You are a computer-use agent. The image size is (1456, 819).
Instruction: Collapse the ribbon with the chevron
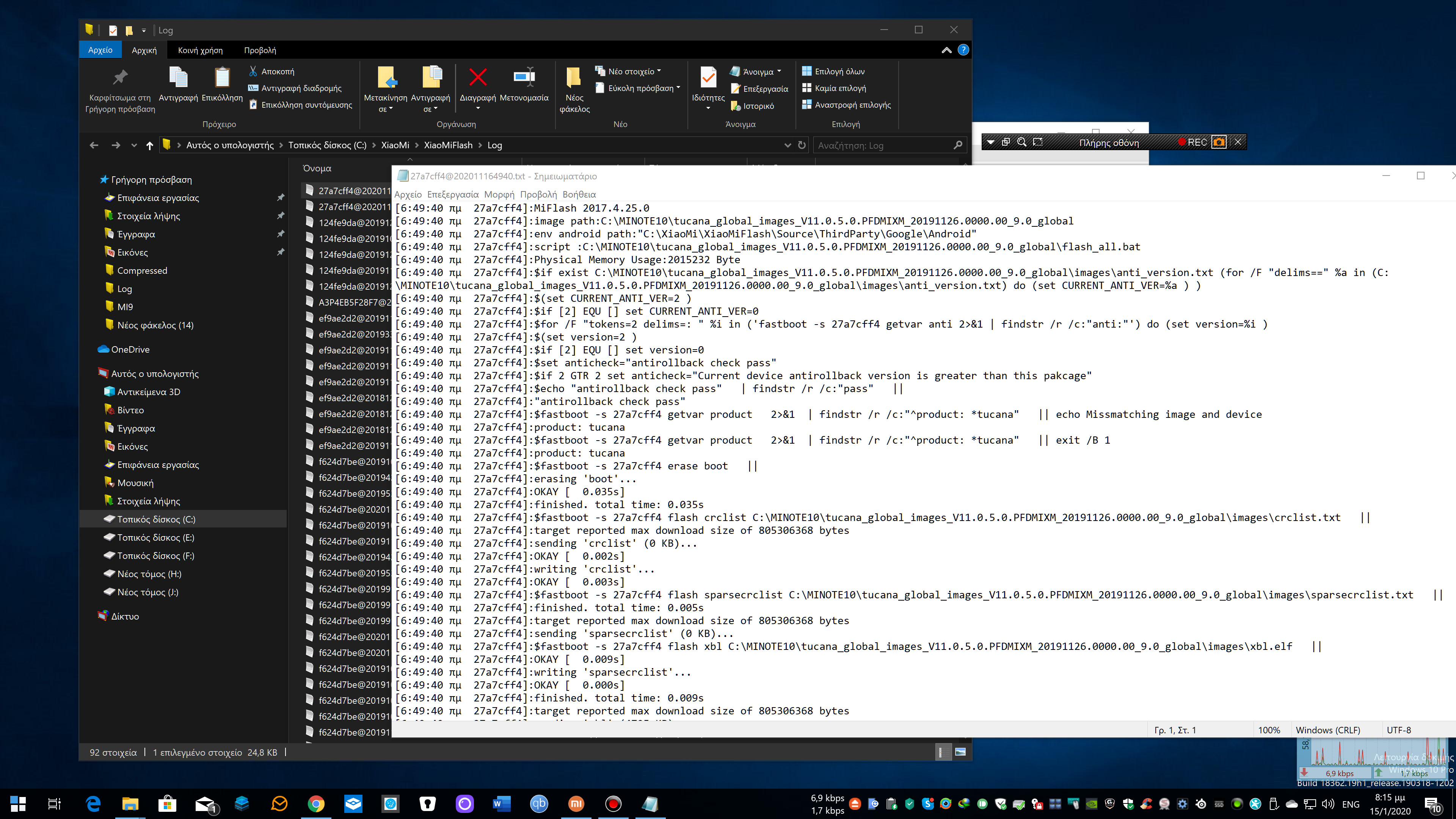[946, 50]
